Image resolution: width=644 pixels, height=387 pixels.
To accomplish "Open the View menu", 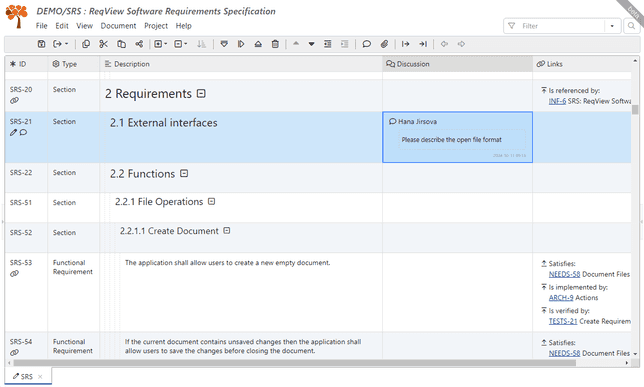I will (84, 26).
